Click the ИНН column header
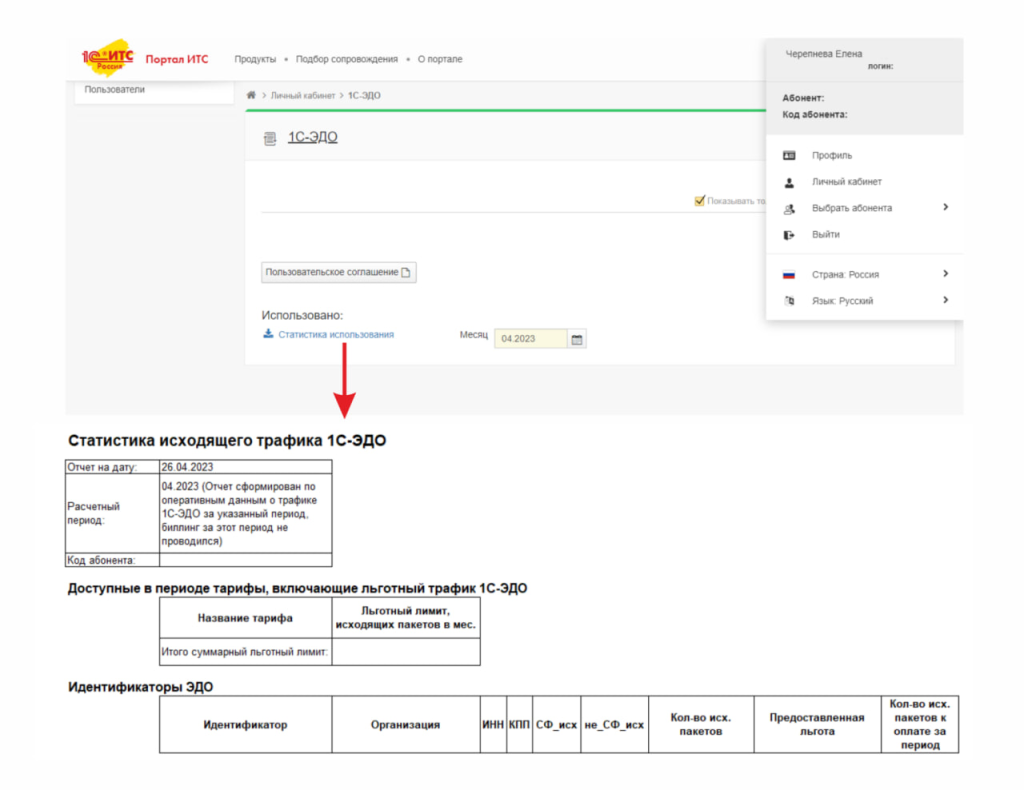The image size is (1024, 790). [493, 725]
